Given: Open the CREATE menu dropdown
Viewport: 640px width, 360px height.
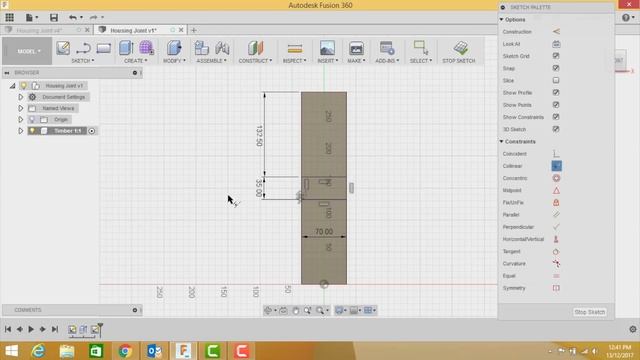Looking at the screenshot, I should [x=136, y=60].
